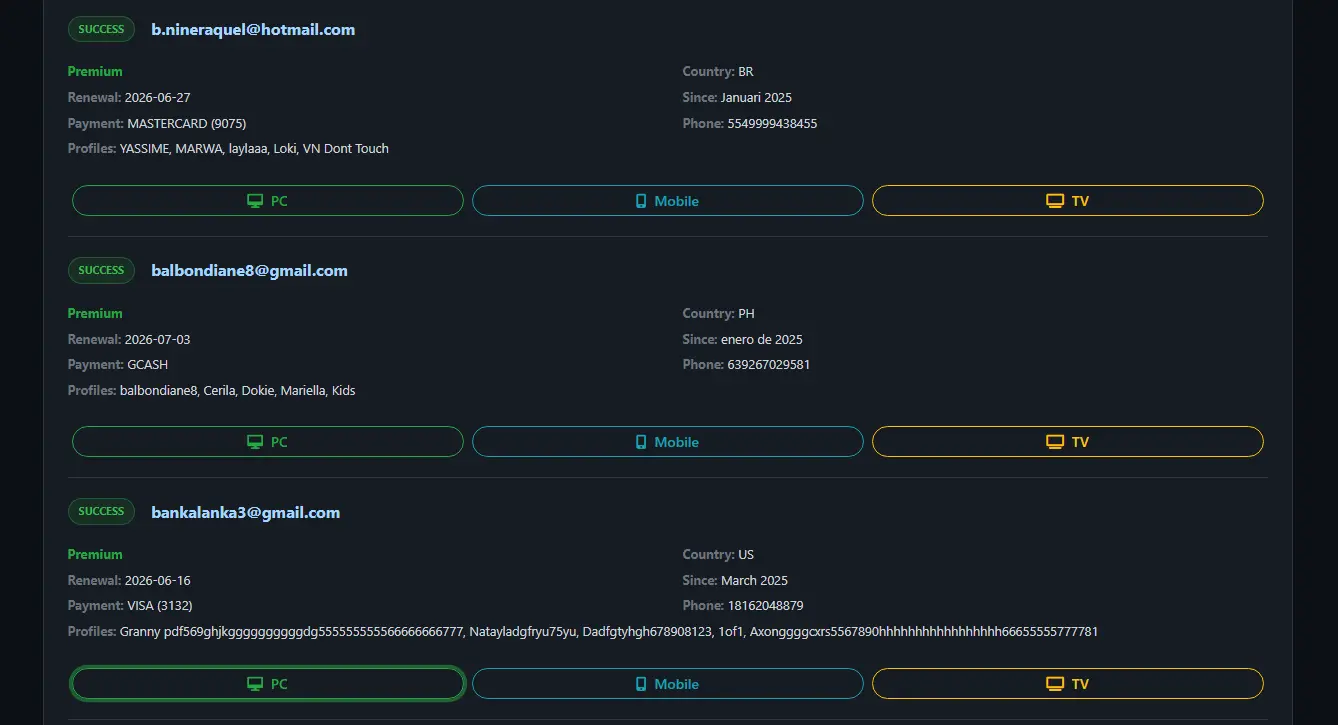Open the email link of the PH account
The width and height of the screenshot is (1338, 725).
tap(249, 270)
